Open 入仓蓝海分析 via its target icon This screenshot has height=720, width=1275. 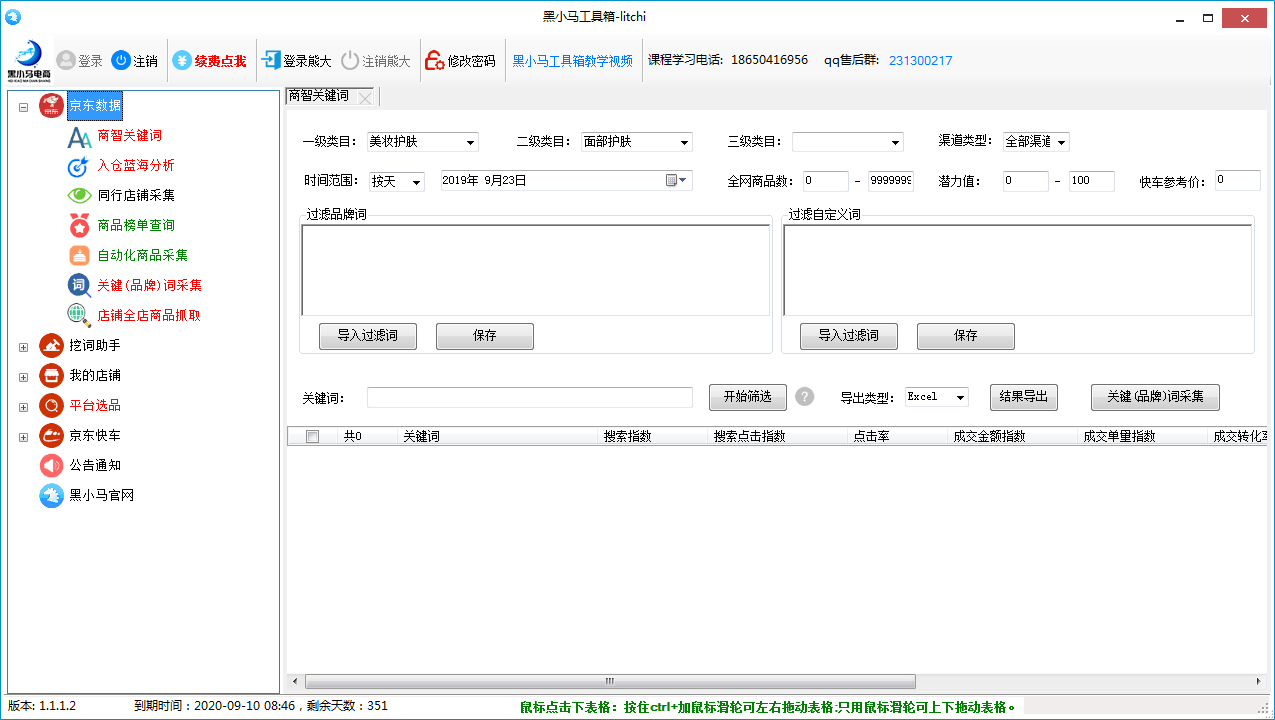tap(80, 166)
